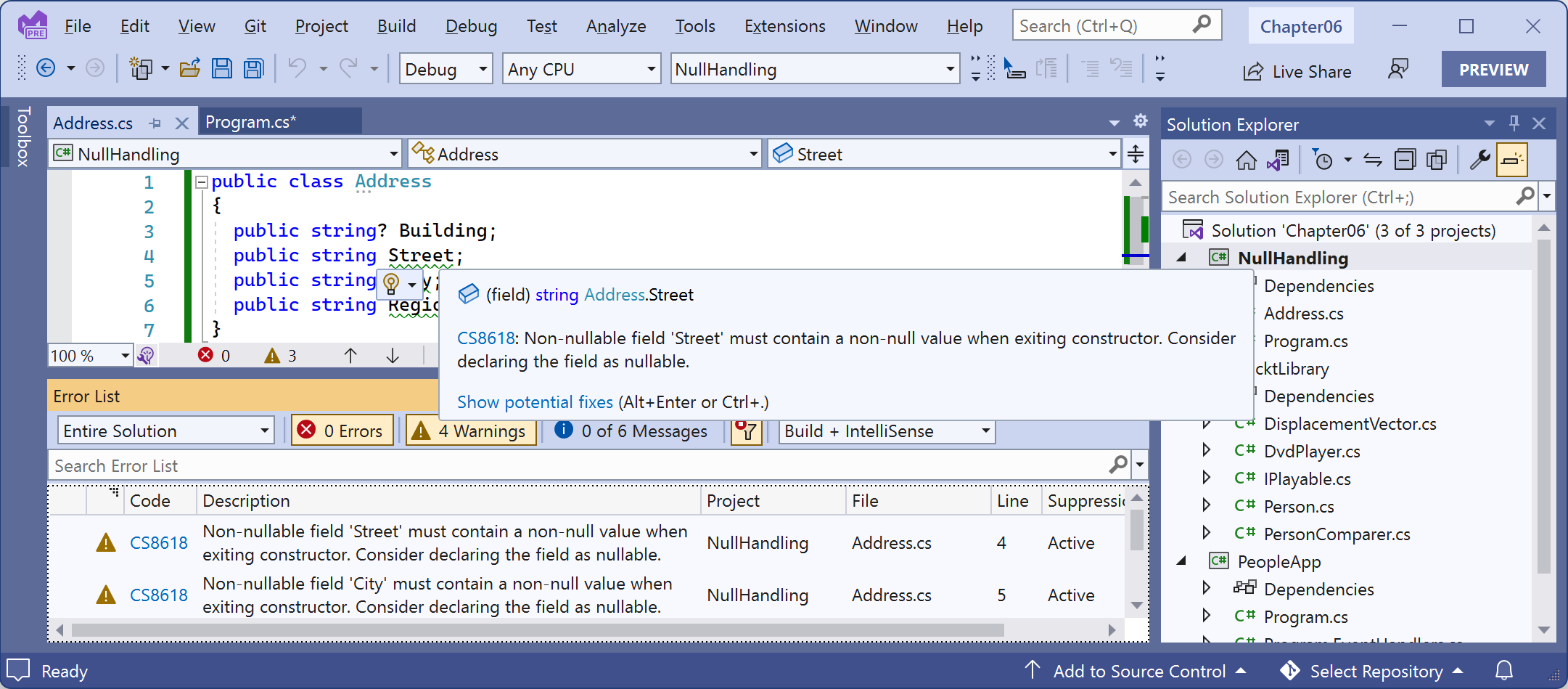Open the Toolbox side tab
1568x689 pixels.
point(23,136)
